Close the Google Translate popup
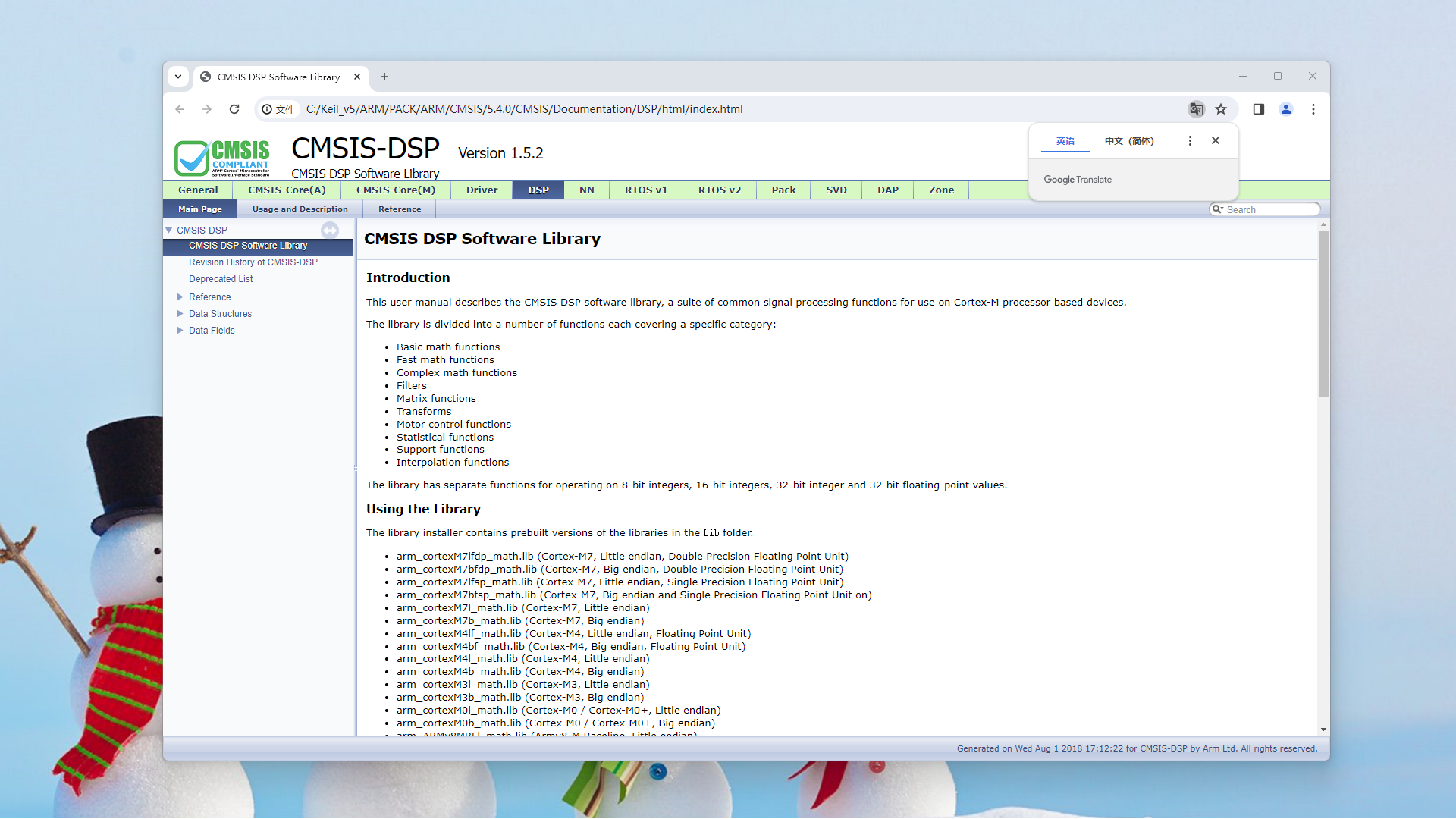This screenshot has height=819, width=1456. pyautogui.click(x=1216, y=141)
